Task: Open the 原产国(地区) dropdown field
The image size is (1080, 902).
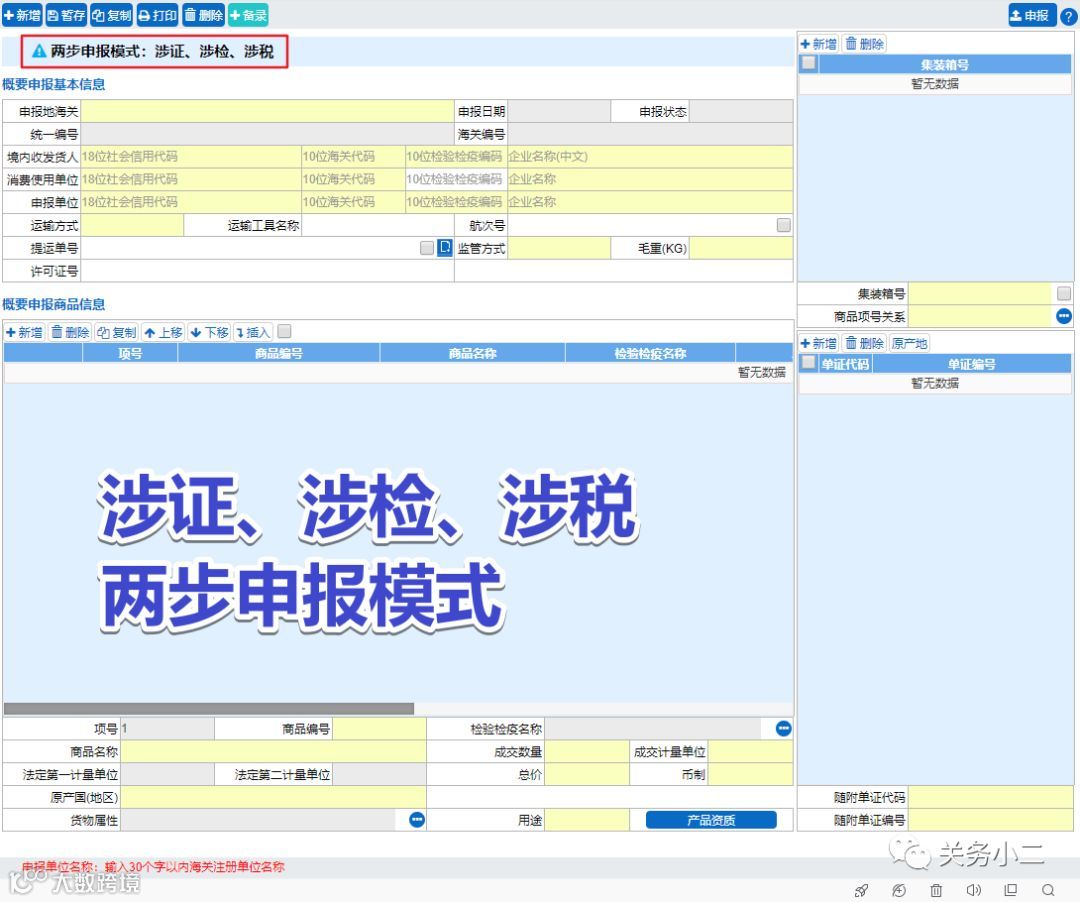Action: click(x=273, y=797)
